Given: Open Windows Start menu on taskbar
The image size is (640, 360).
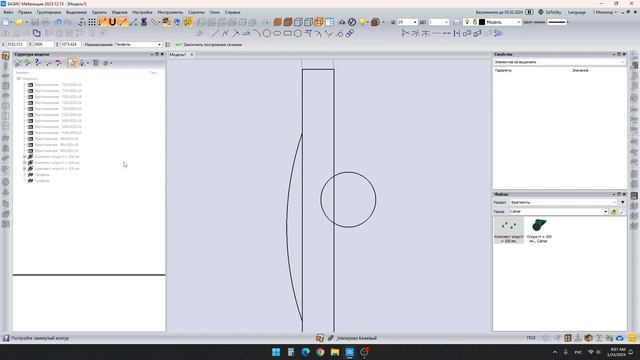Looking at the screenshot, I should (276, 352).
